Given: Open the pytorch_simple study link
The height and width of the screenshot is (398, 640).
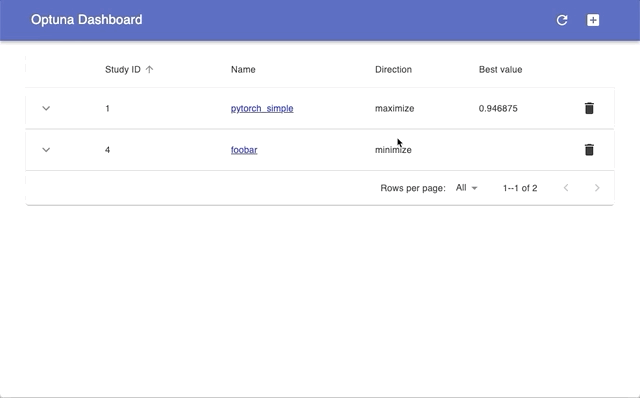Looking at the screenshot, I should (262, 109).
